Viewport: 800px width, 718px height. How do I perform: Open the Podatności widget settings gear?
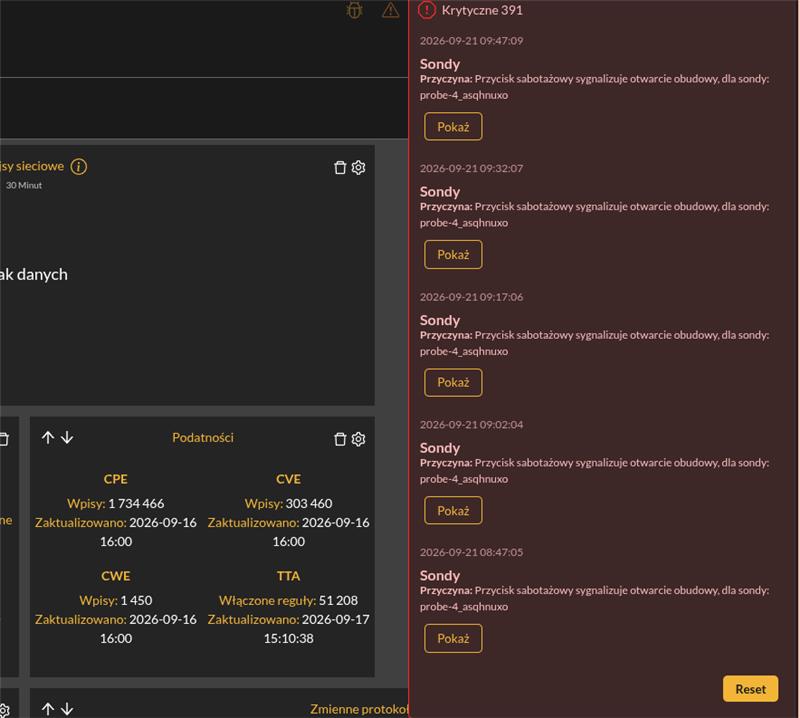tap(359, 439)
